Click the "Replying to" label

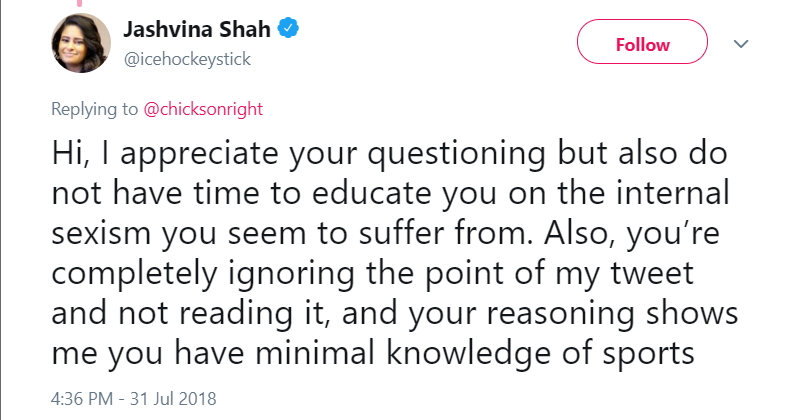point(94,109)
